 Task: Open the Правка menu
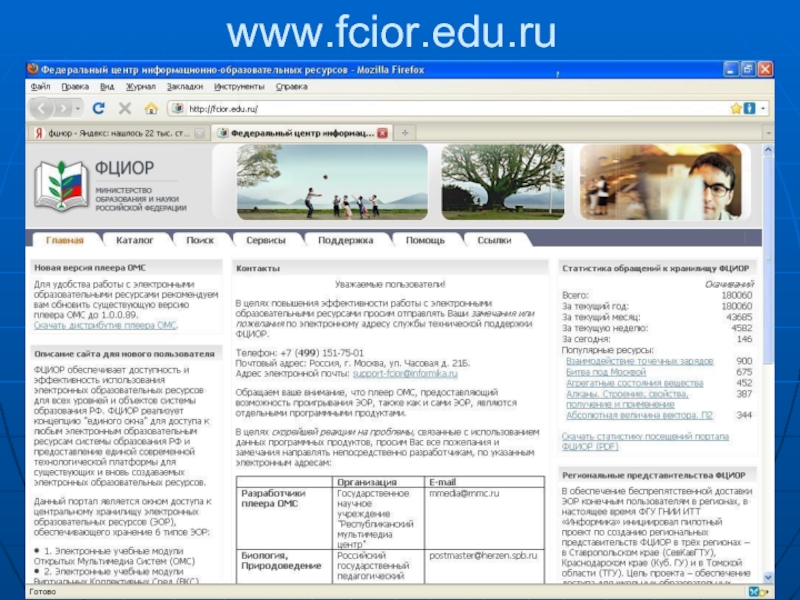coord(75,86)
